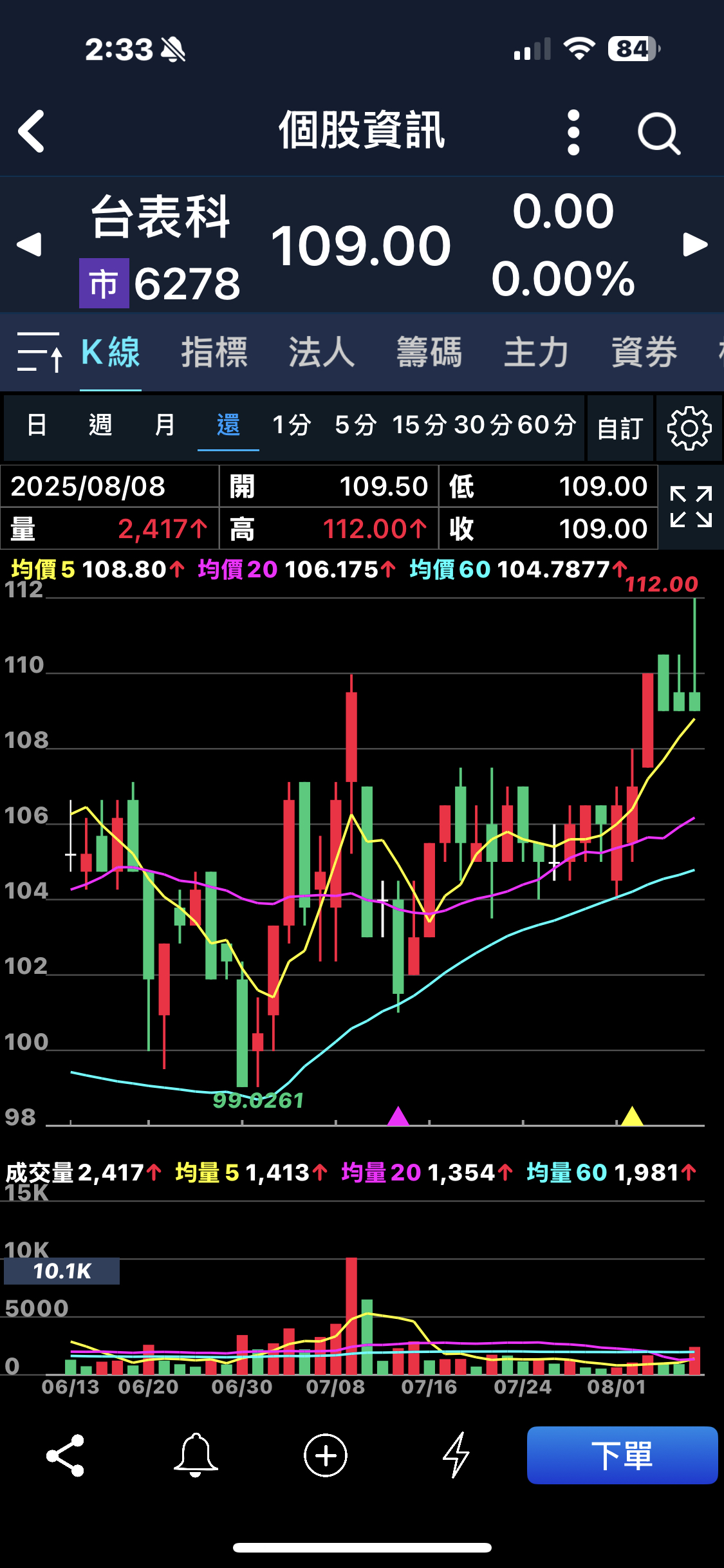Go back using the back arrow
Screen dimensions: 724x1568
coord(32,131)
